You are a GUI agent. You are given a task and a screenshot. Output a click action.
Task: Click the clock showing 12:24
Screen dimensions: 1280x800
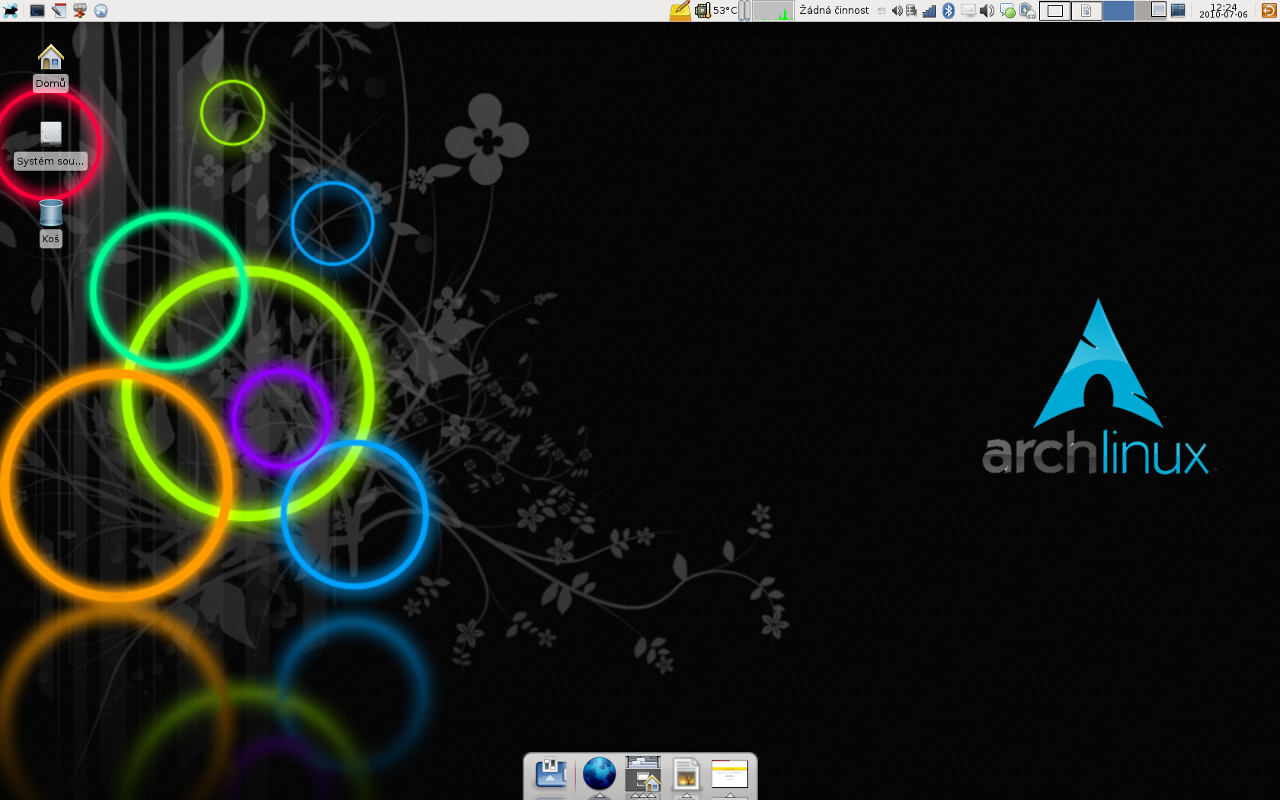coord(1223,10)
